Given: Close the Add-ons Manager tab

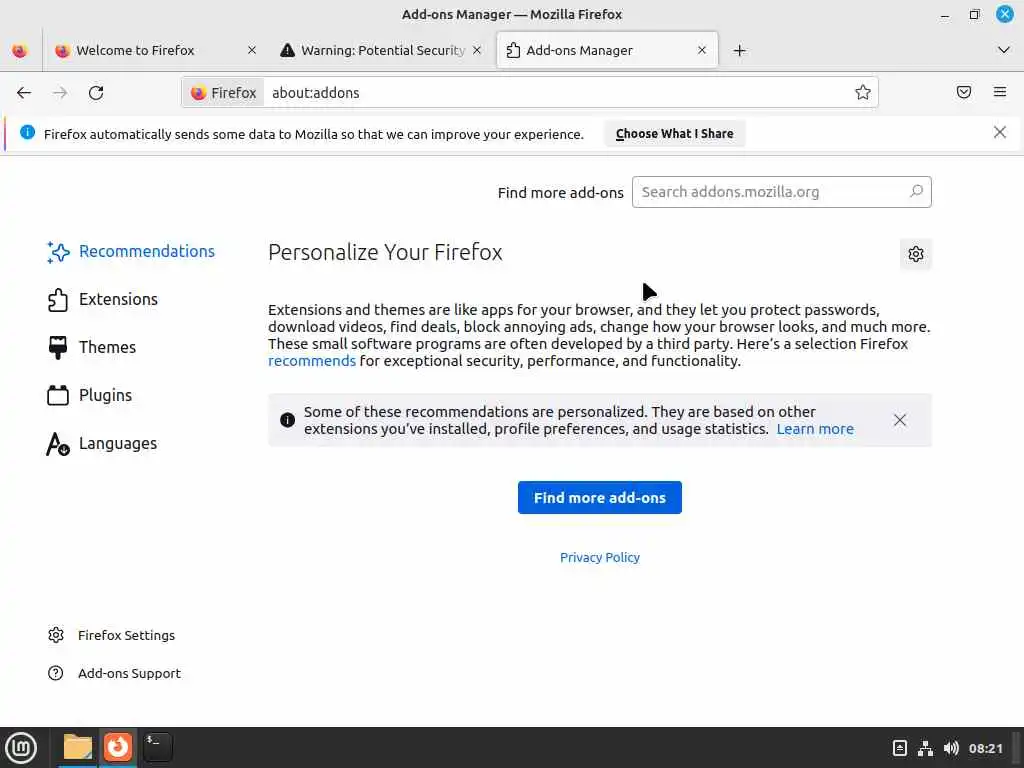Looking at the screenshot, I should tap(702, 50).
